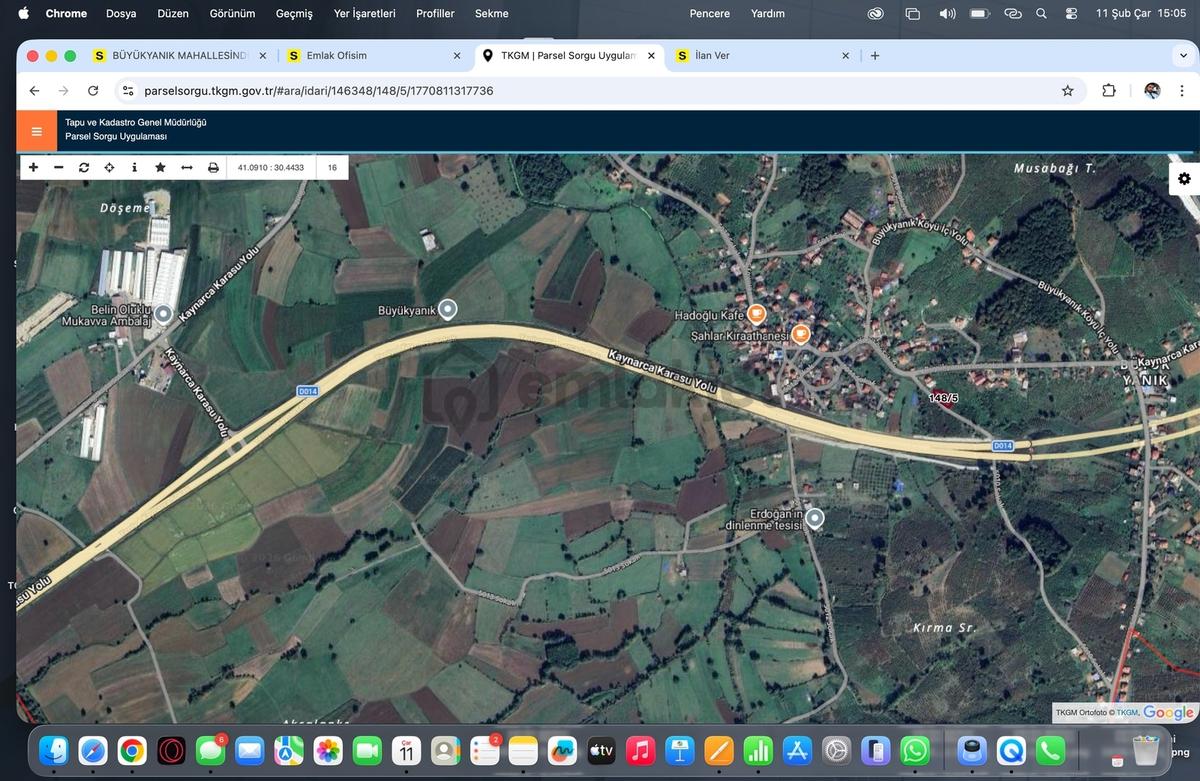
Task: Click the star favorites tool
Action: click(160, 168)
